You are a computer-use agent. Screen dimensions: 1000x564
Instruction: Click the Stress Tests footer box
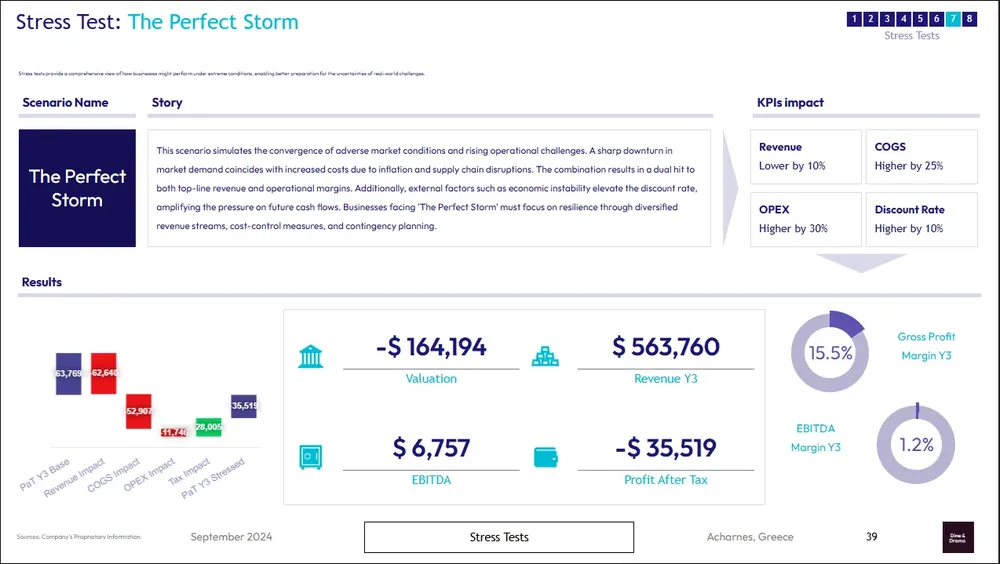[499, 537]
